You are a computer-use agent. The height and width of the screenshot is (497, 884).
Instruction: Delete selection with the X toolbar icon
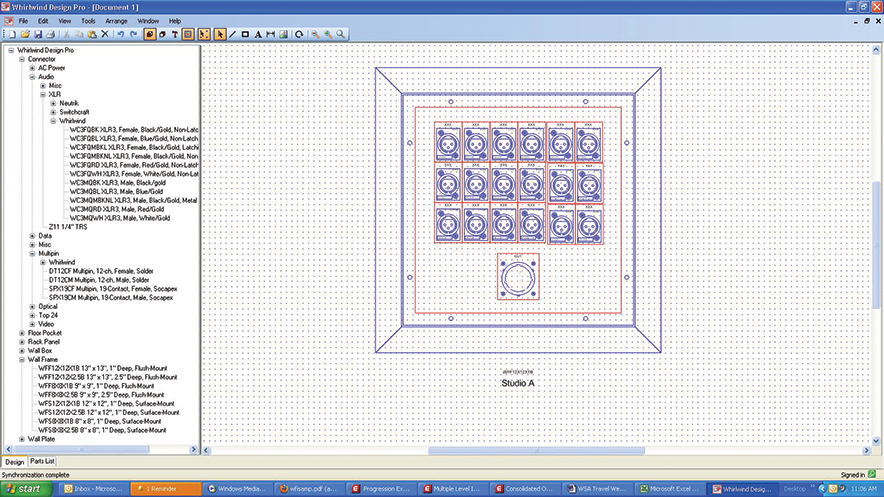click(x=105, y=34)
